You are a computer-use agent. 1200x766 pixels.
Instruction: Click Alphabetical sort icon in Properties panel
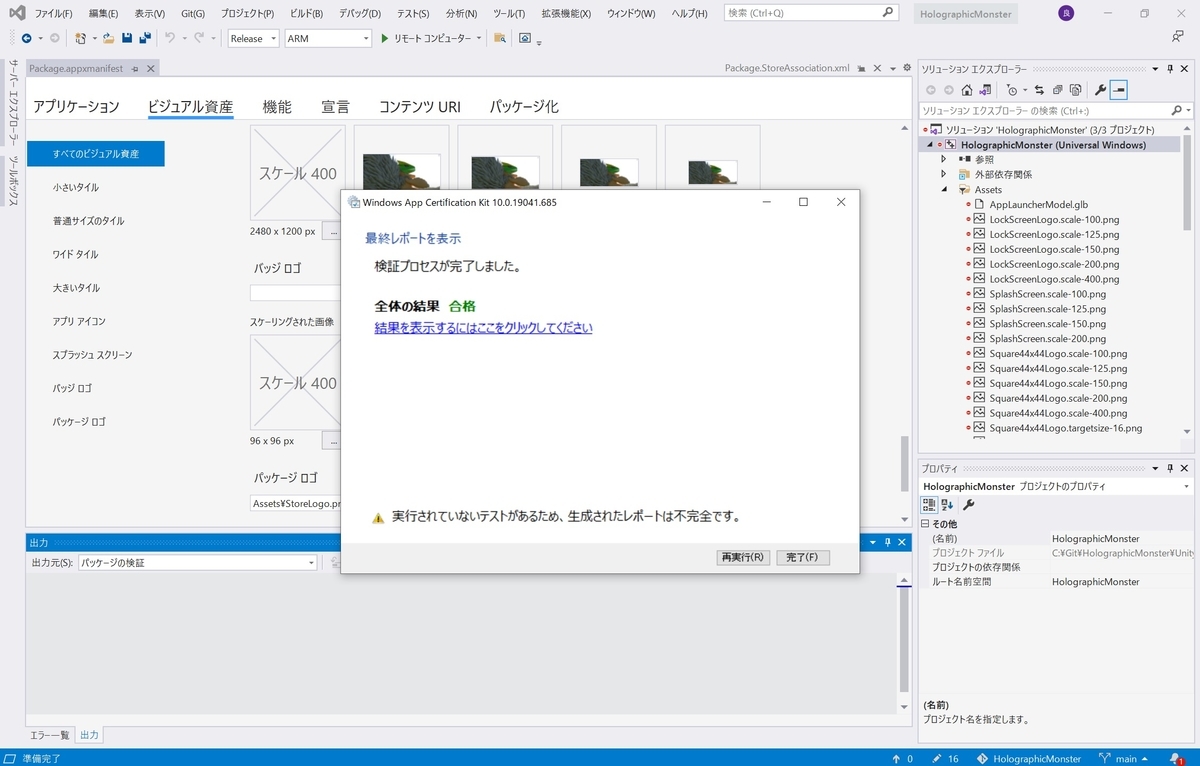pyautogui.click(x=948, y=505)
